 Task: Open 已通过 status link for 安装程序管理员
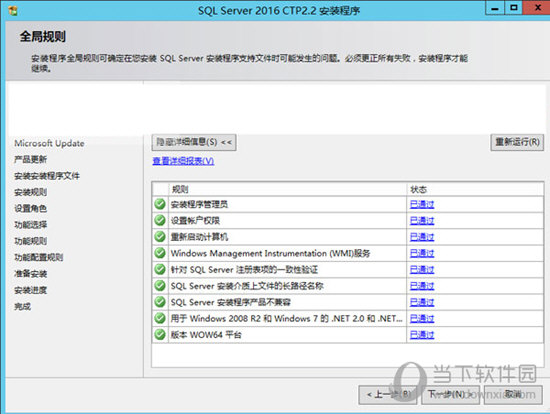point(422,204)
